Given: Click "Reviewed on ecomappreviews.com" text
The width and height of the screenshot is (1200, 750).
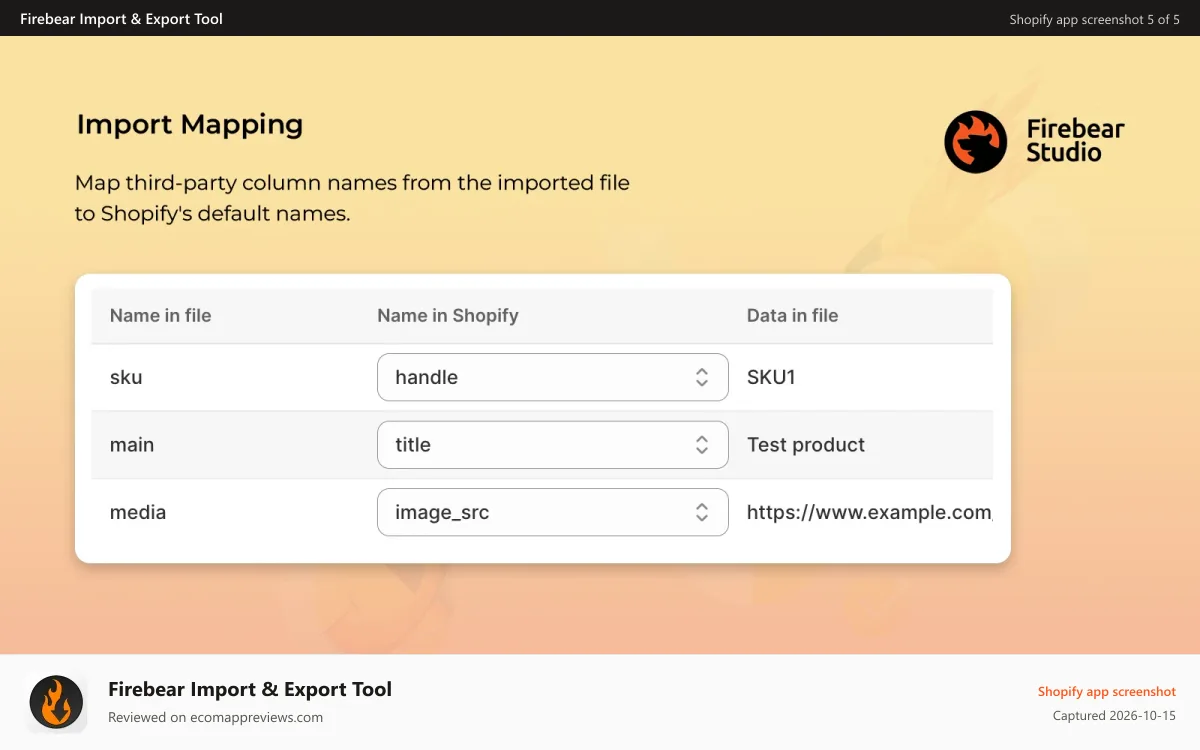Looking at the screenshot, I should (215, 717).
